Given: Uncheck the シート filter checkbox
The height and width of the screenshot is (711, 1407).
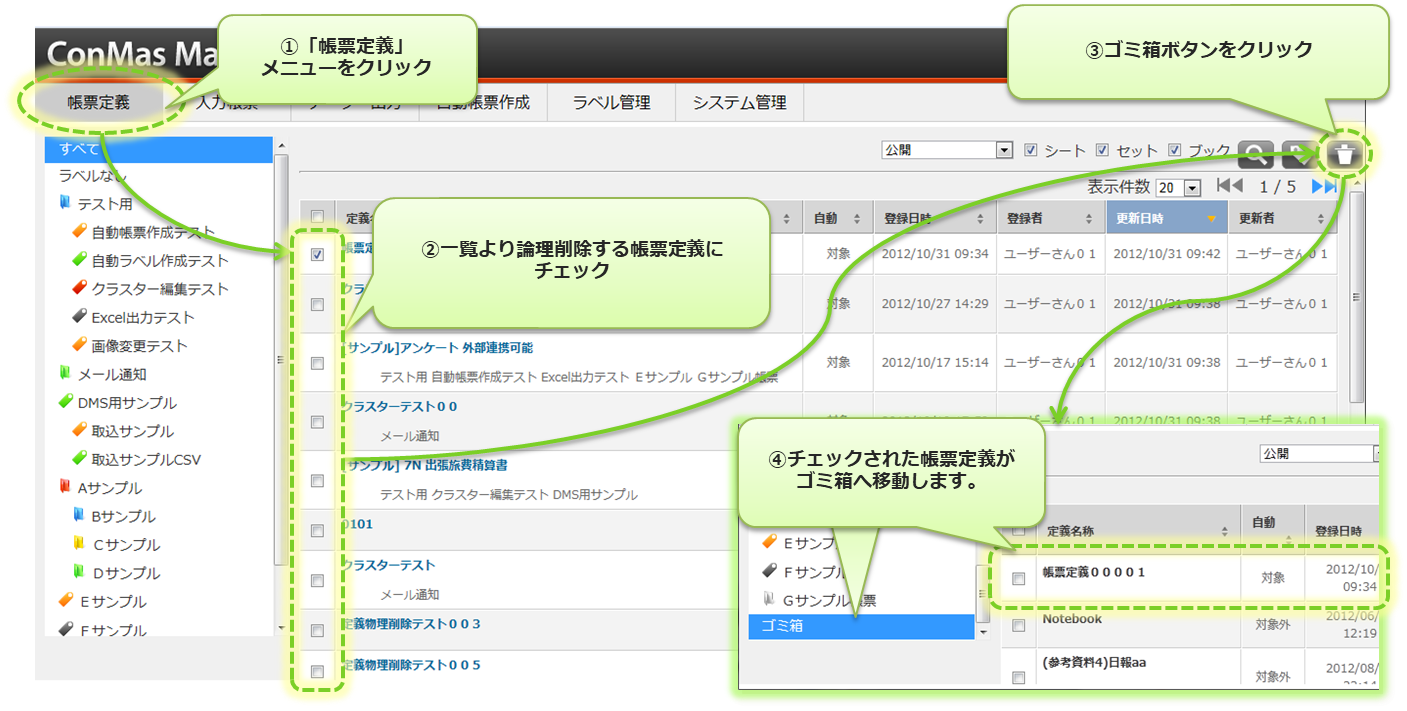Looking at the screenshot, I should point(1031,150).
